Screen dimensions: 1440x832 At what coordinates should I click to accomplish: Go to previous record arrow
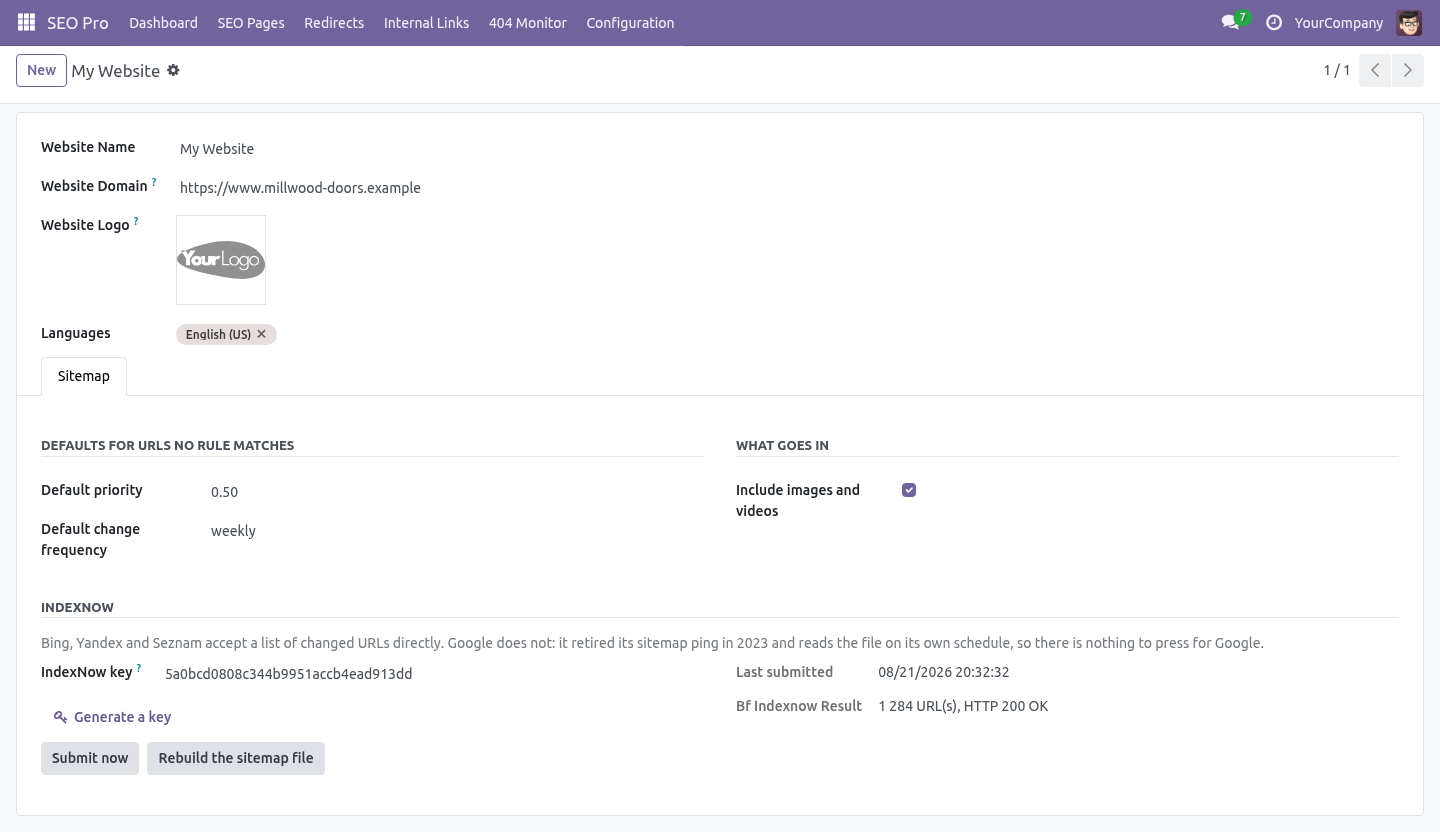coord(1375,70)
